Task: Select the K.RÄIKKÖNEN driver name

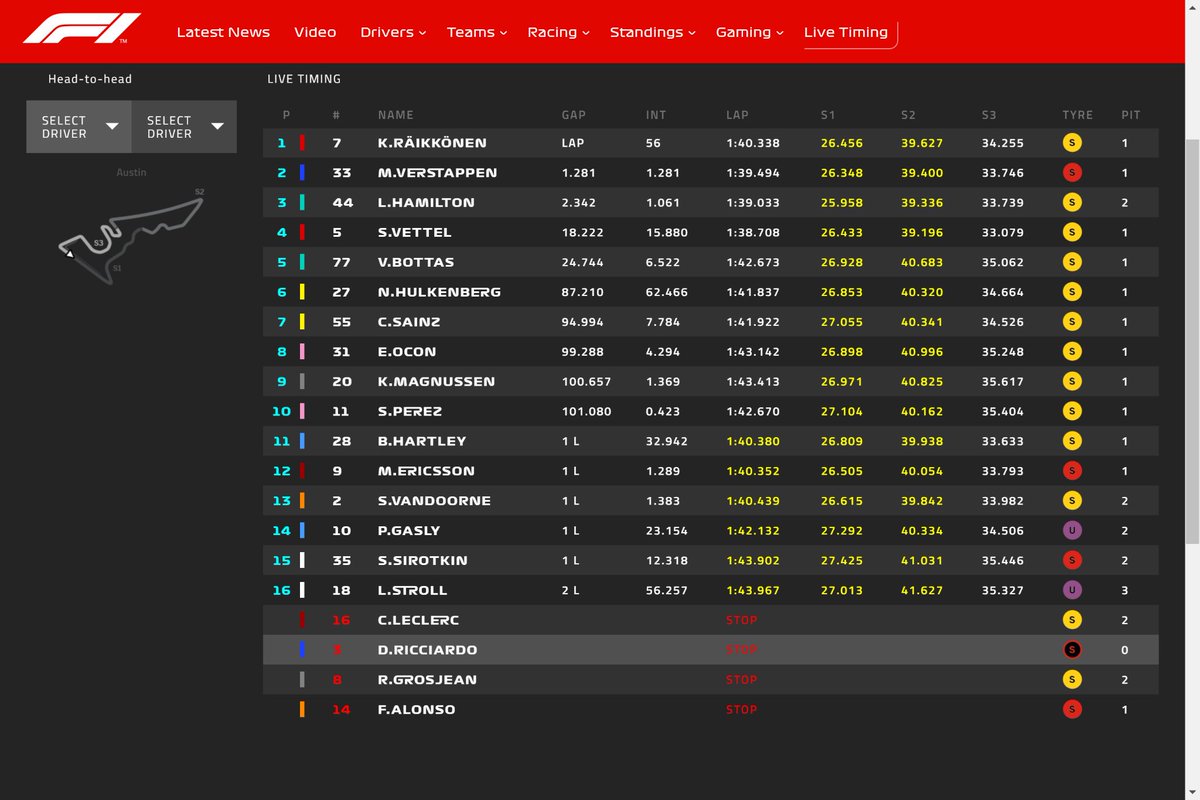Action: (431, 143)
